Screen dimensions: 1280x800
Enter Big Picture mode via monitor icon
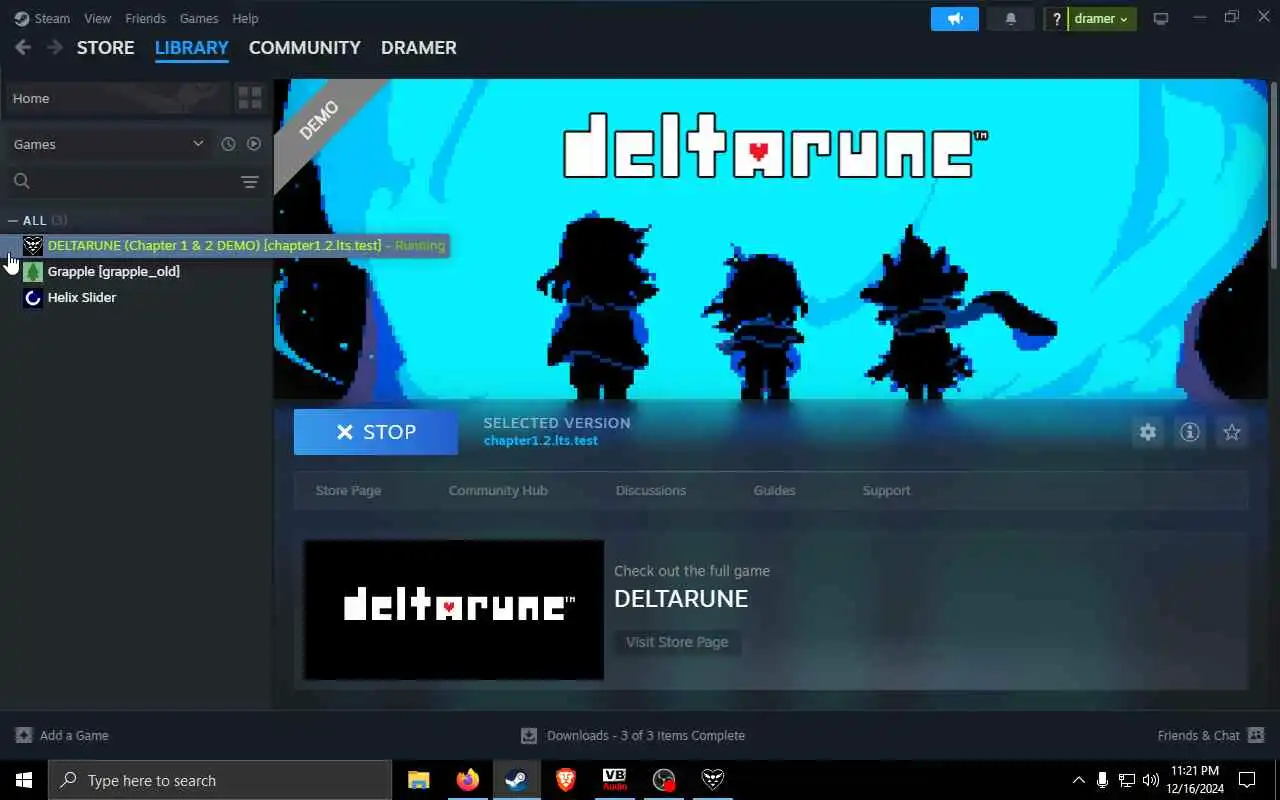click(1161, 18)
